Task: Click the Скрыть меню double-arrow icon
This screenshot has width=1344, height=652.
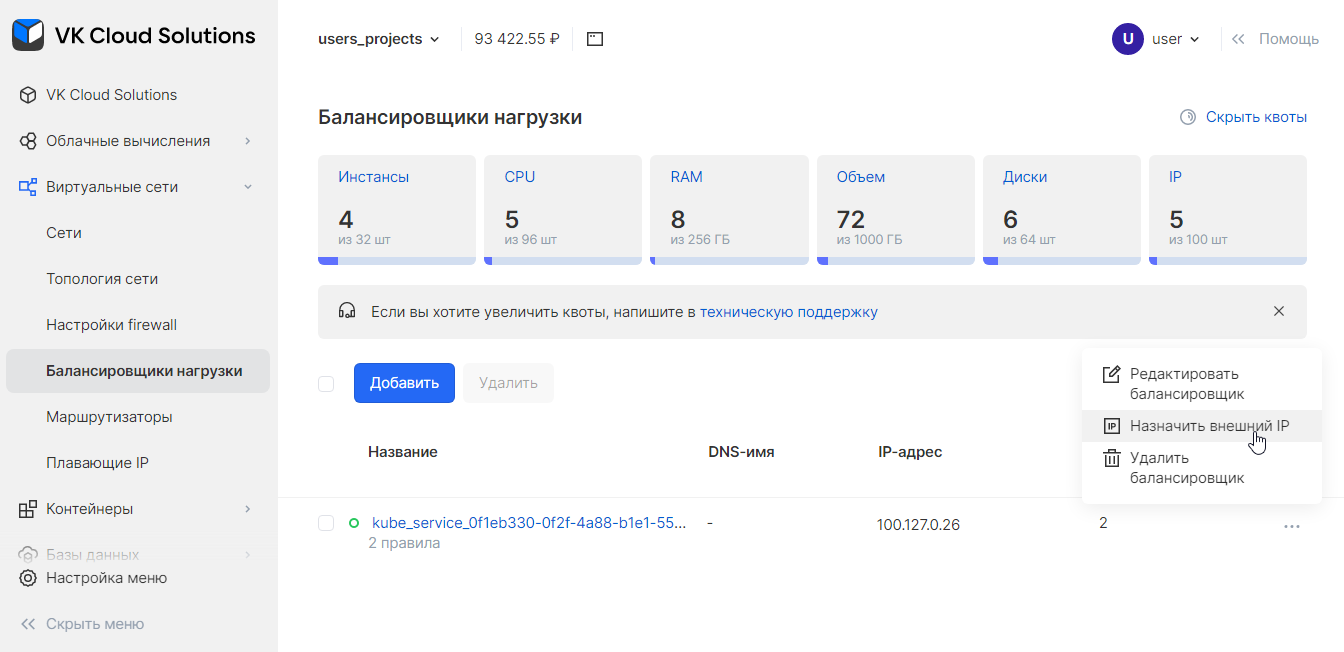Action: pyautogui.click(x=28, y=624)
